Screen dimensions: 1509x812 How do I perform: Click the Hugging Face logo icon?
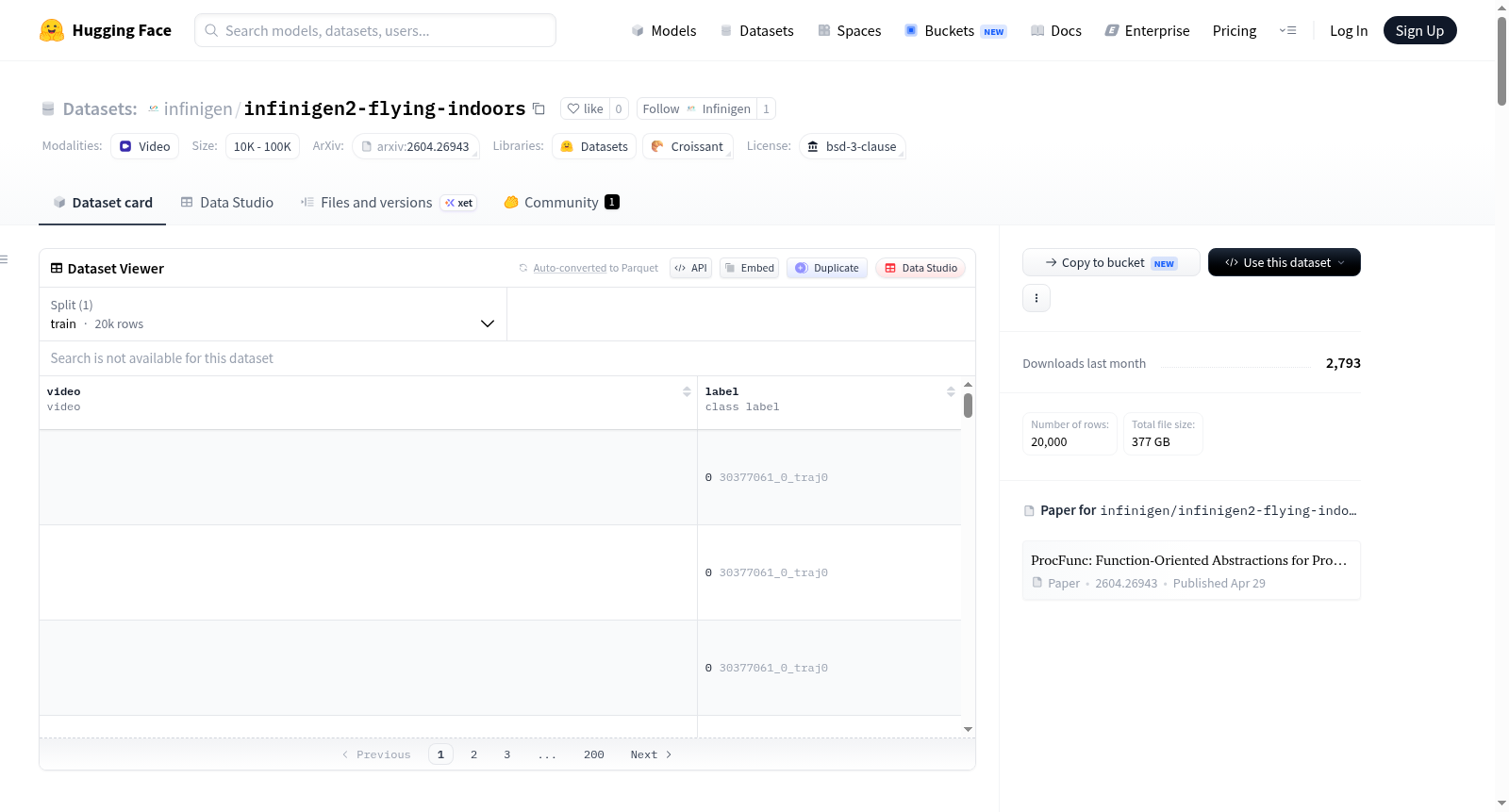[x=52, y=30]
